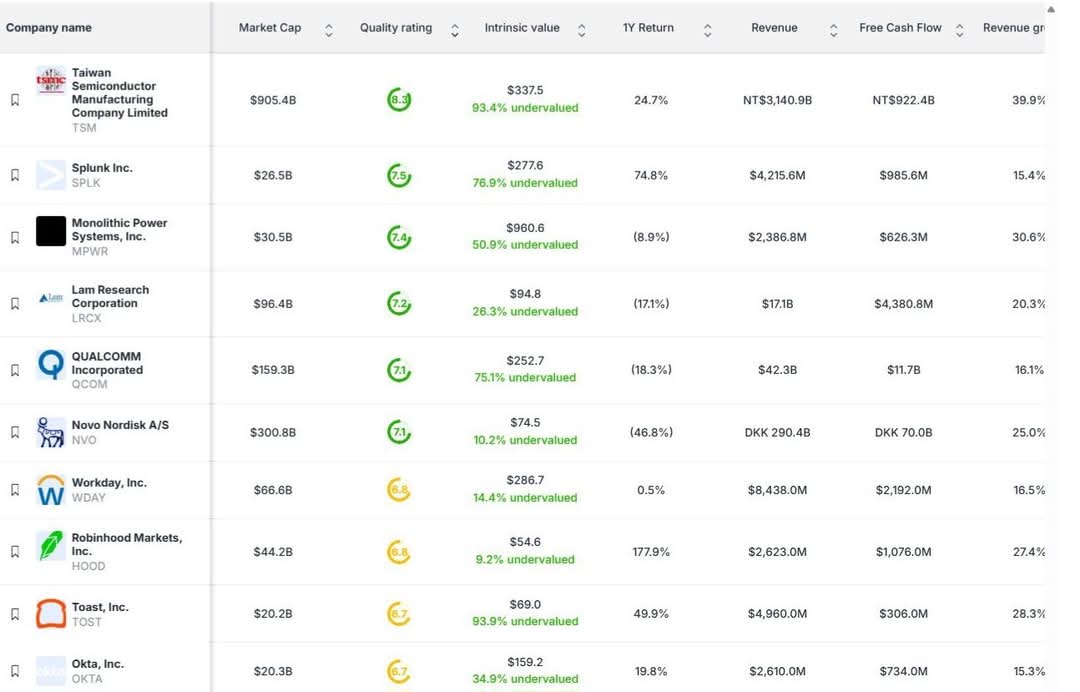Click the Monolithic Power black logo
This screenshot has width=1080, height=692.
(51, 231)
